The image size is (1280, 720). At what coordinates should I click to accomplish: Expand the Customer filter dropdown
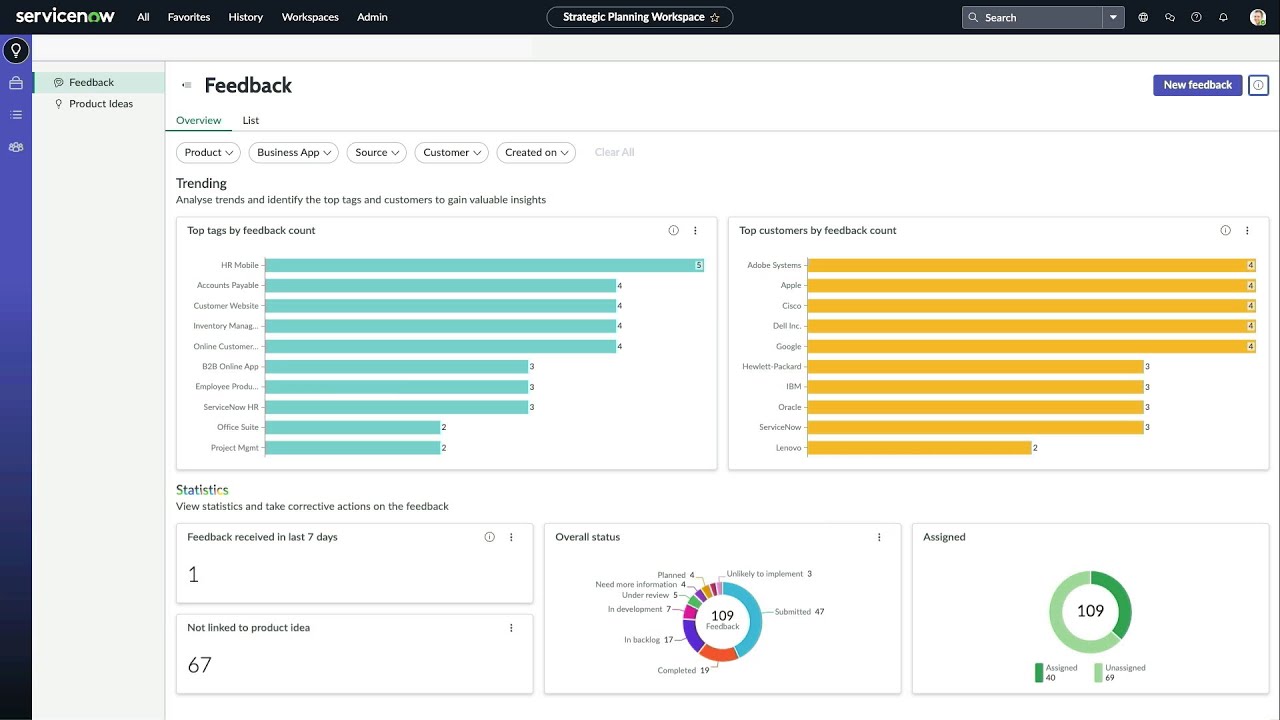click(451, 152)
